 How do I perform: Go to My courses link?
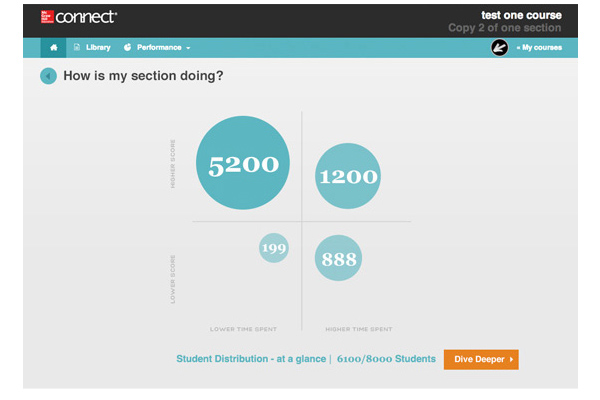pyautogui.click(x=539, y=47)
